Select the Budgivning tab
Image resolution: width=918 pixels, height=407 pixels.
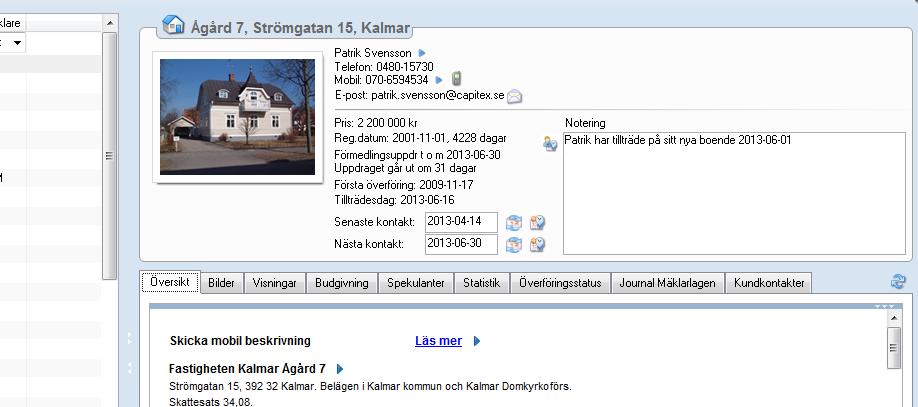pyautogui.click(x=342, y=283)
